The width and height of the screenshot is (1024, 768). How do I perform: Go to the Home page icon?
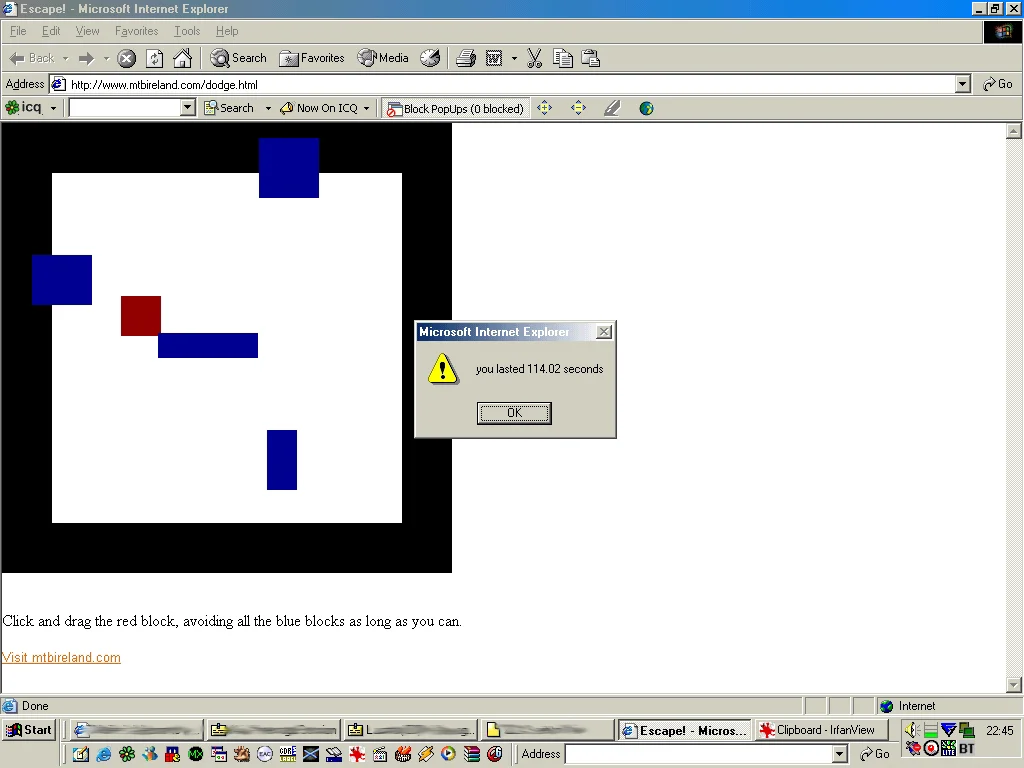click(182, 58)
